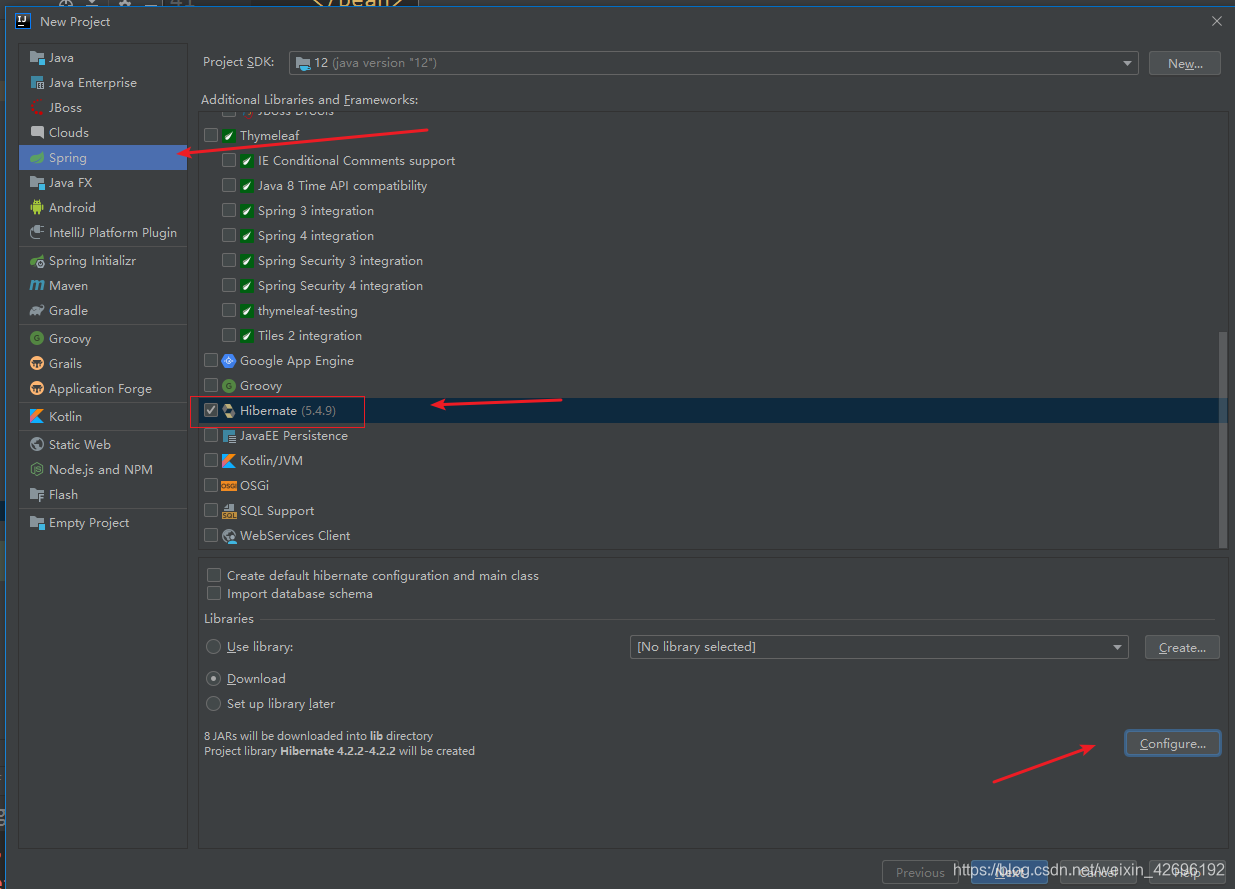Check IE Conditional Comments support
The image size is (1235, 889).
click(x=229, y=160)
